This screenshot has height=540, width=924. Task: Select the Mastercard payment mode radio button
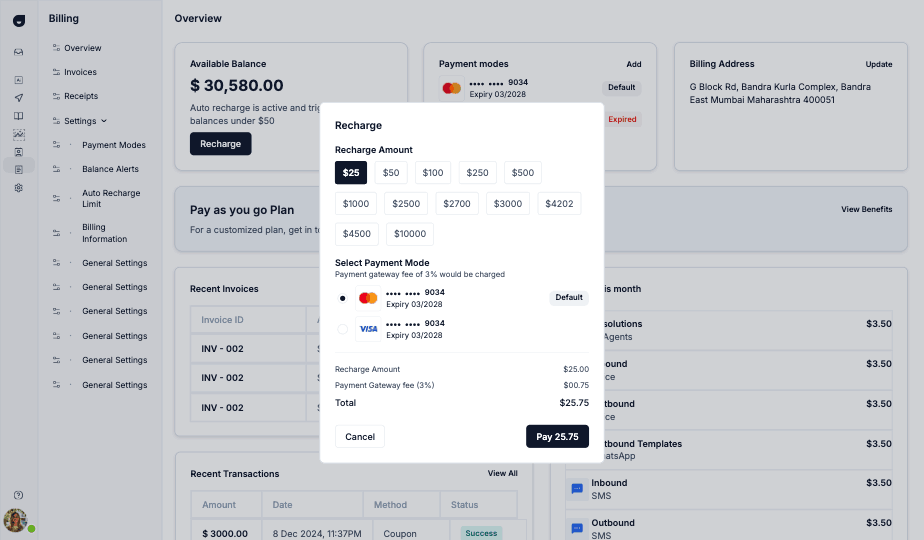[342, 298]
